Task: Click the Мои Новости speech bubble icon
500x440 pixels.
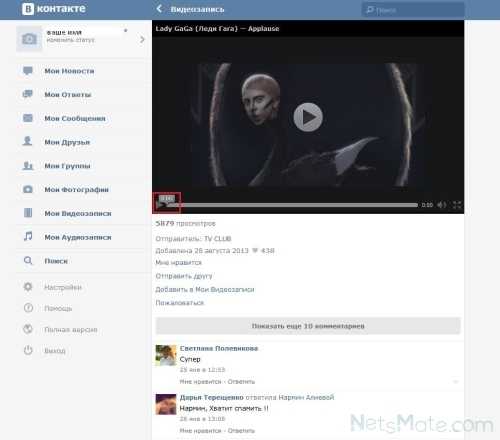Action: (x=28, y=71)
